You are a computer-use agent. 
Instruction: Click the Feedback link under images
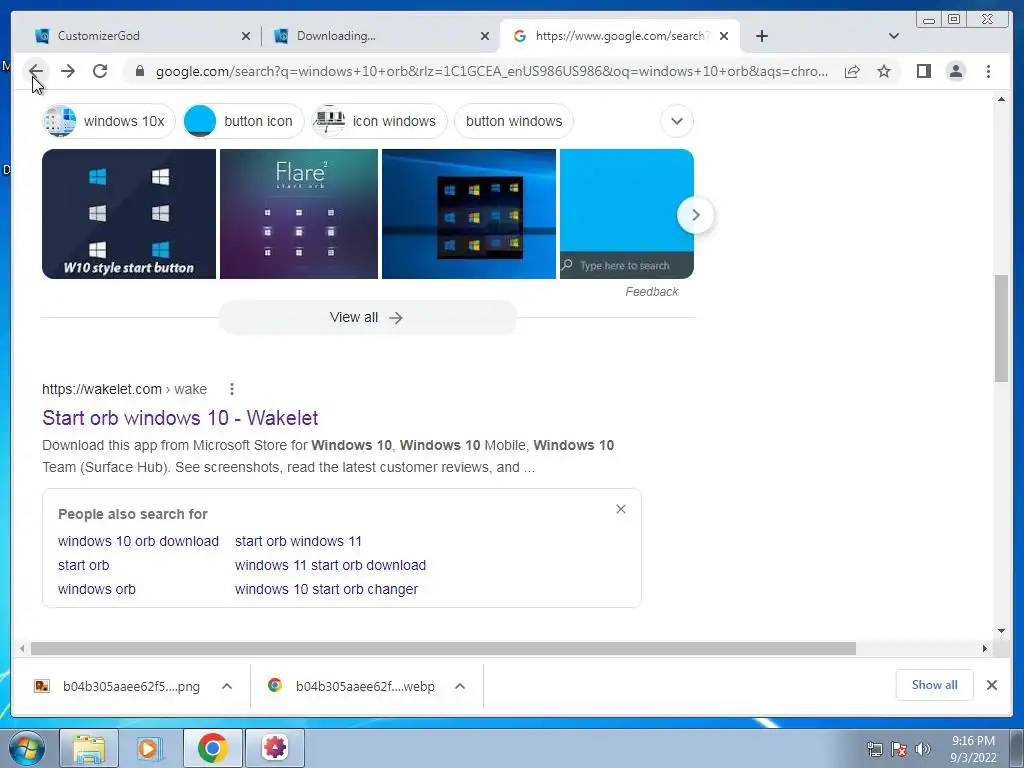click(x=652, y=292)
